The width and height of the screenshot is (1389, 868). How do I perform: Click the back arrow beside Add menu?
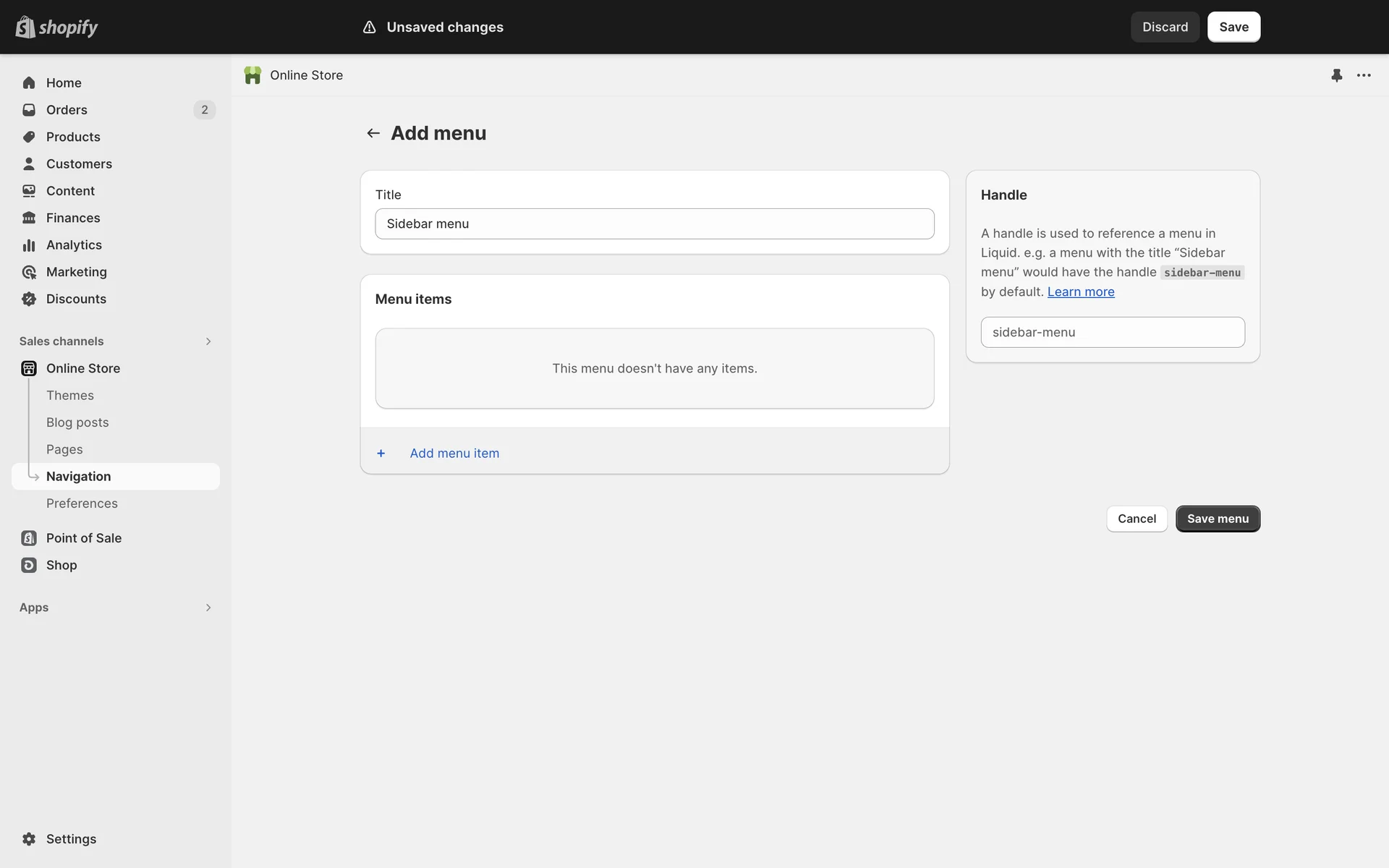tap(373, 133)
